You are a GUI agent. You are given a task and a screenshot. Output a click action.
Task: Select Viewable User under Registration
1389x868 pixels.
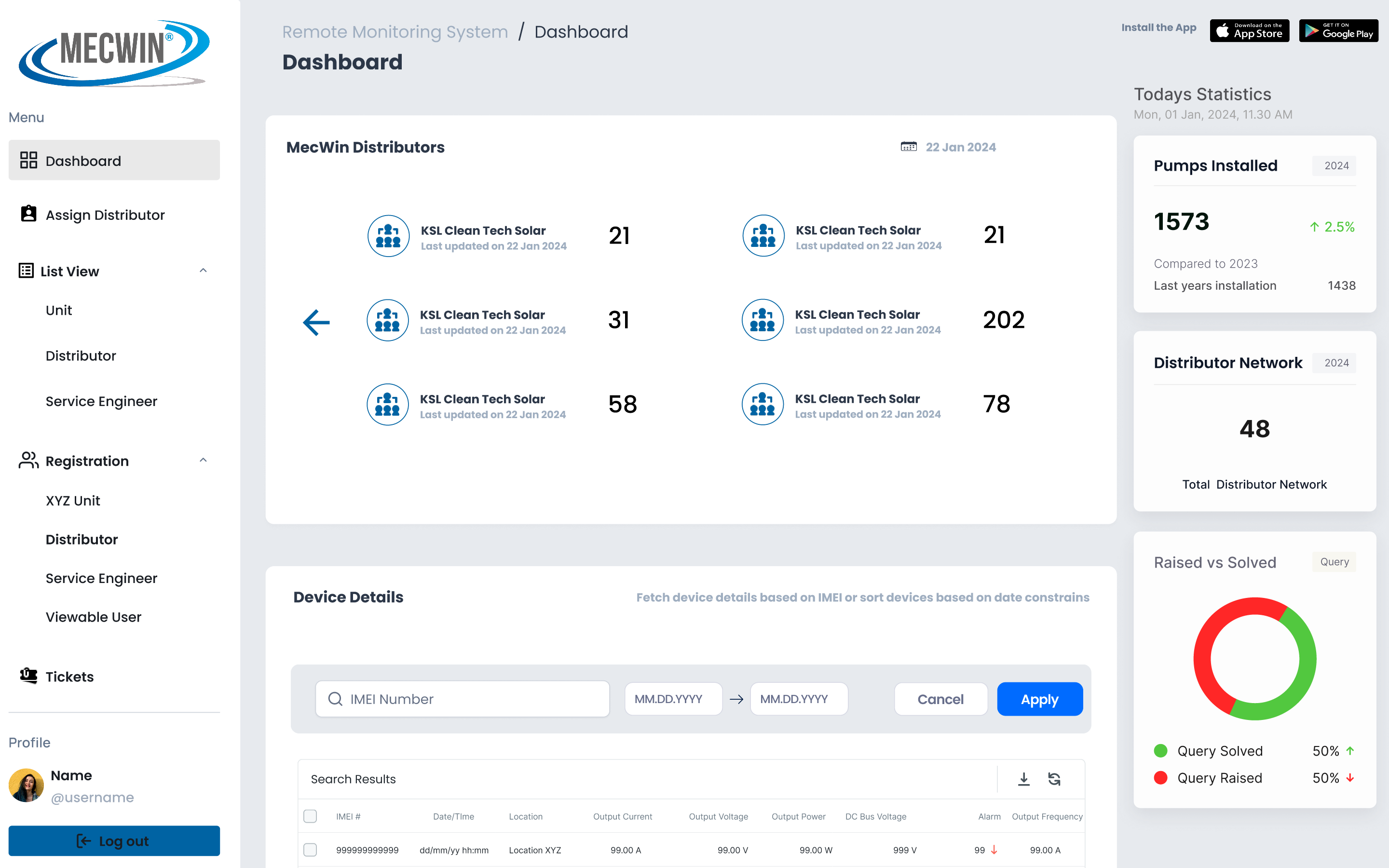tap(93, 617)
